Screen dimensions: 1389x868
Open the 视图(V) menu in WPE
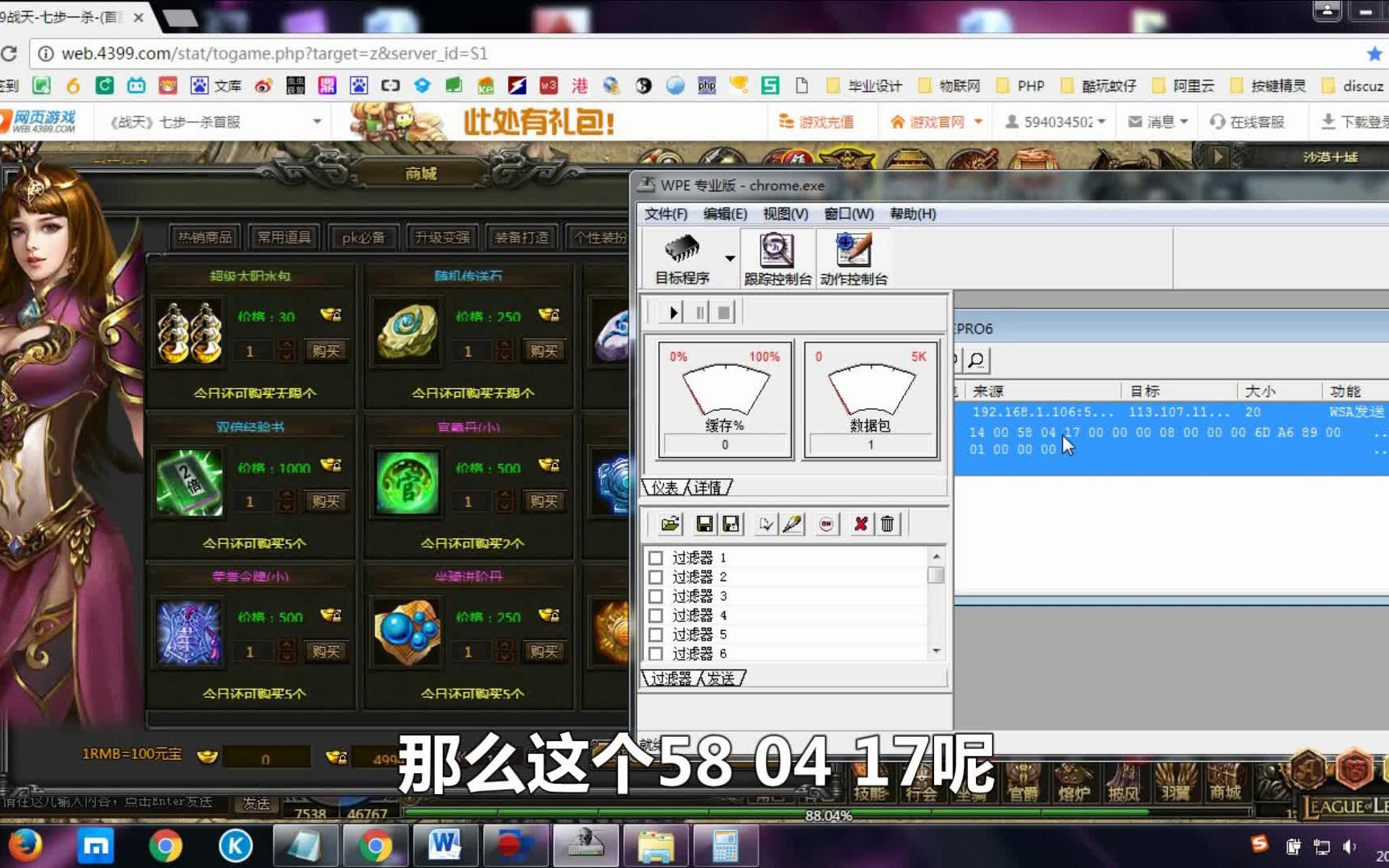[785, 214]
